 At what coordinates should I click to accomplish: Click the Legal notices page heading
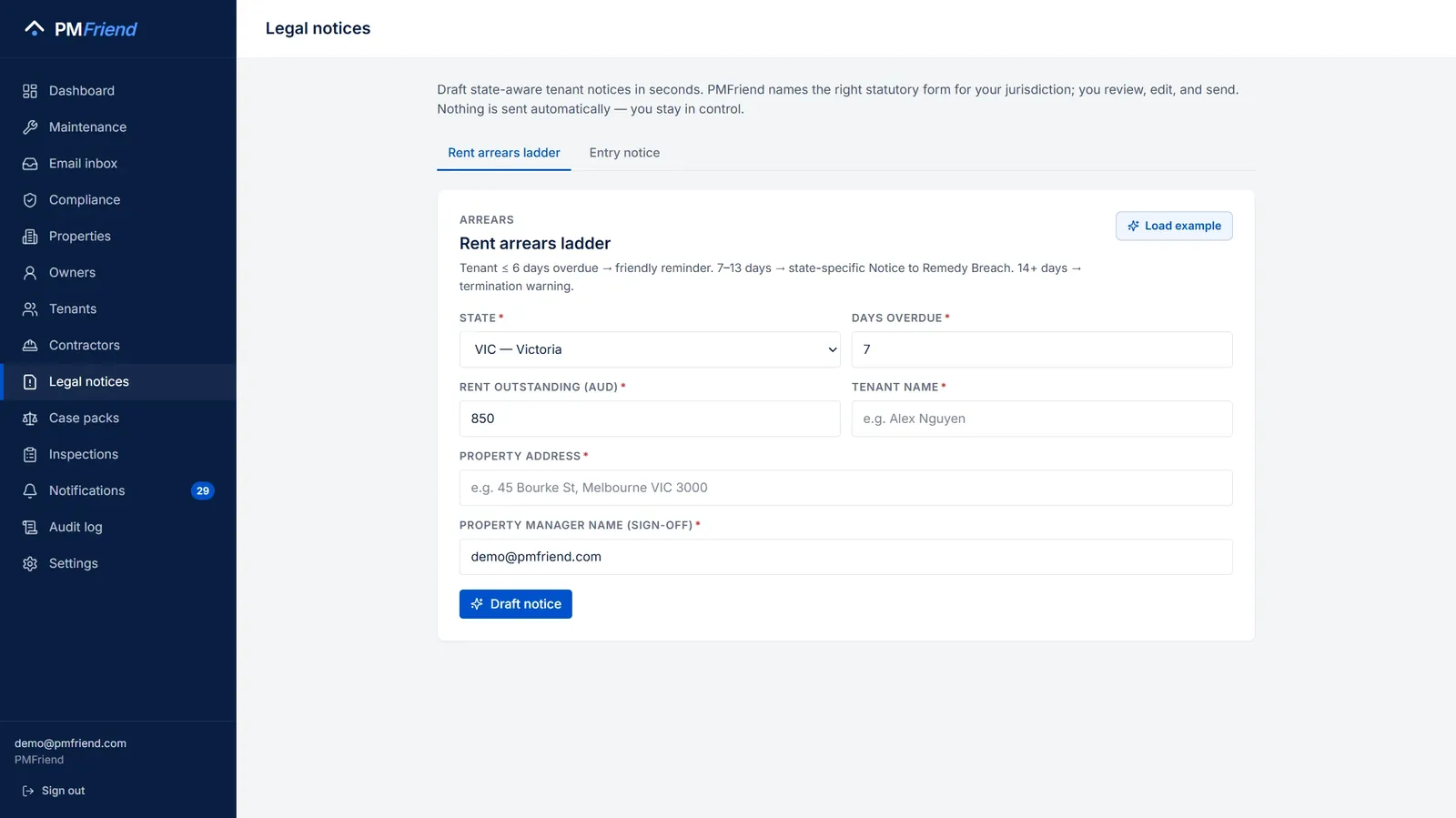click(318, 28)
